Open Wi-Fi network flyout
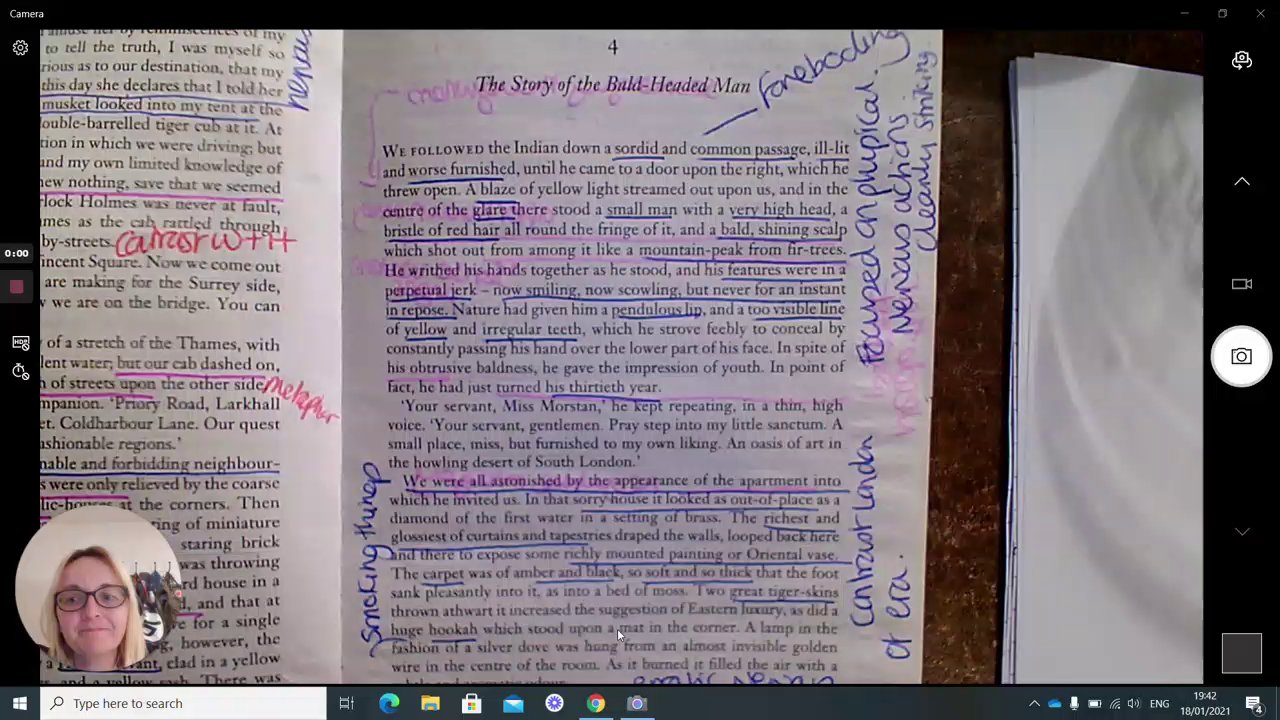 tap(1115, 704)
